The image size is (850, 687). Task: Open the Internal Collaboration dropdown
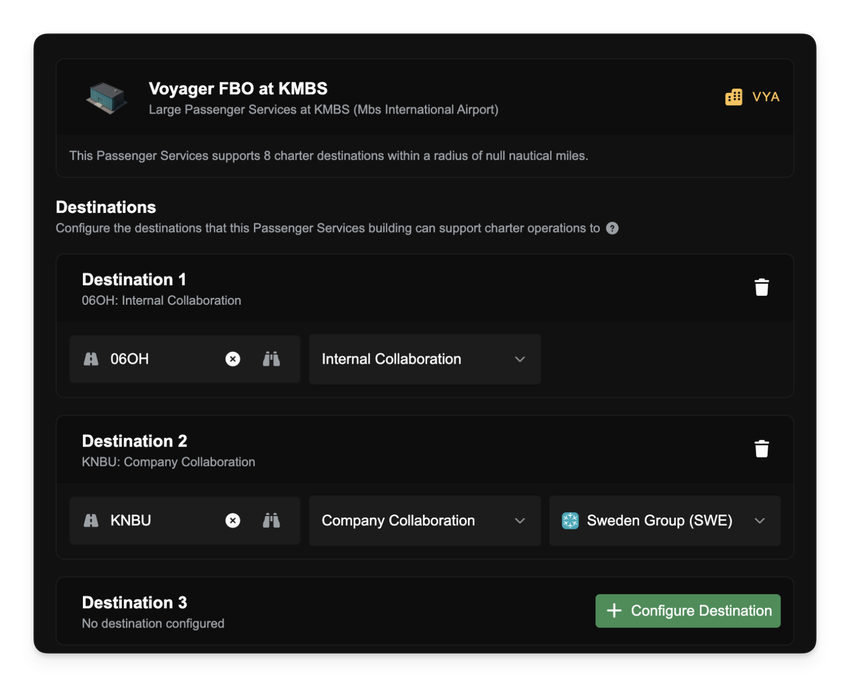(424, 359)
